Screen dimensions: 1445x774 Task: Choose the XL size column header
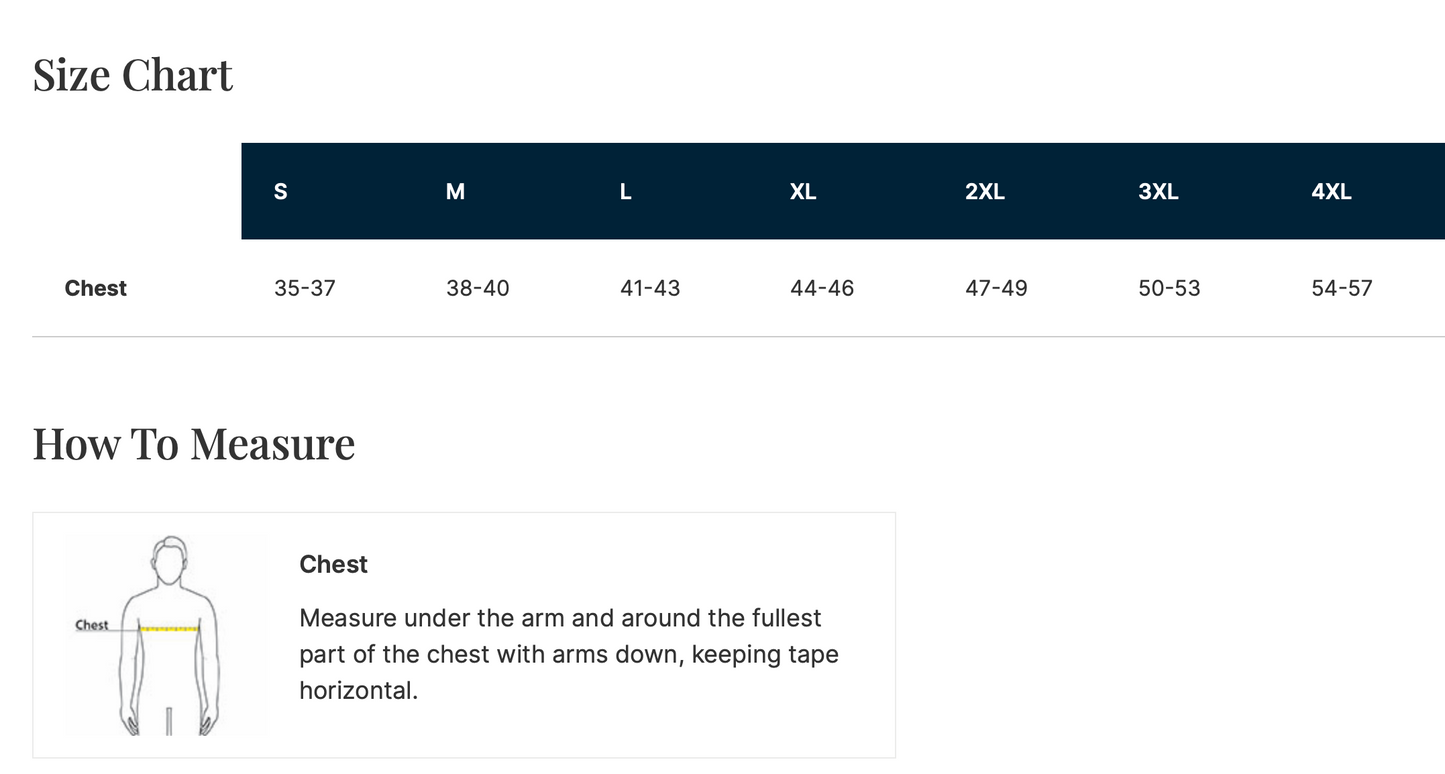[803, 191]
